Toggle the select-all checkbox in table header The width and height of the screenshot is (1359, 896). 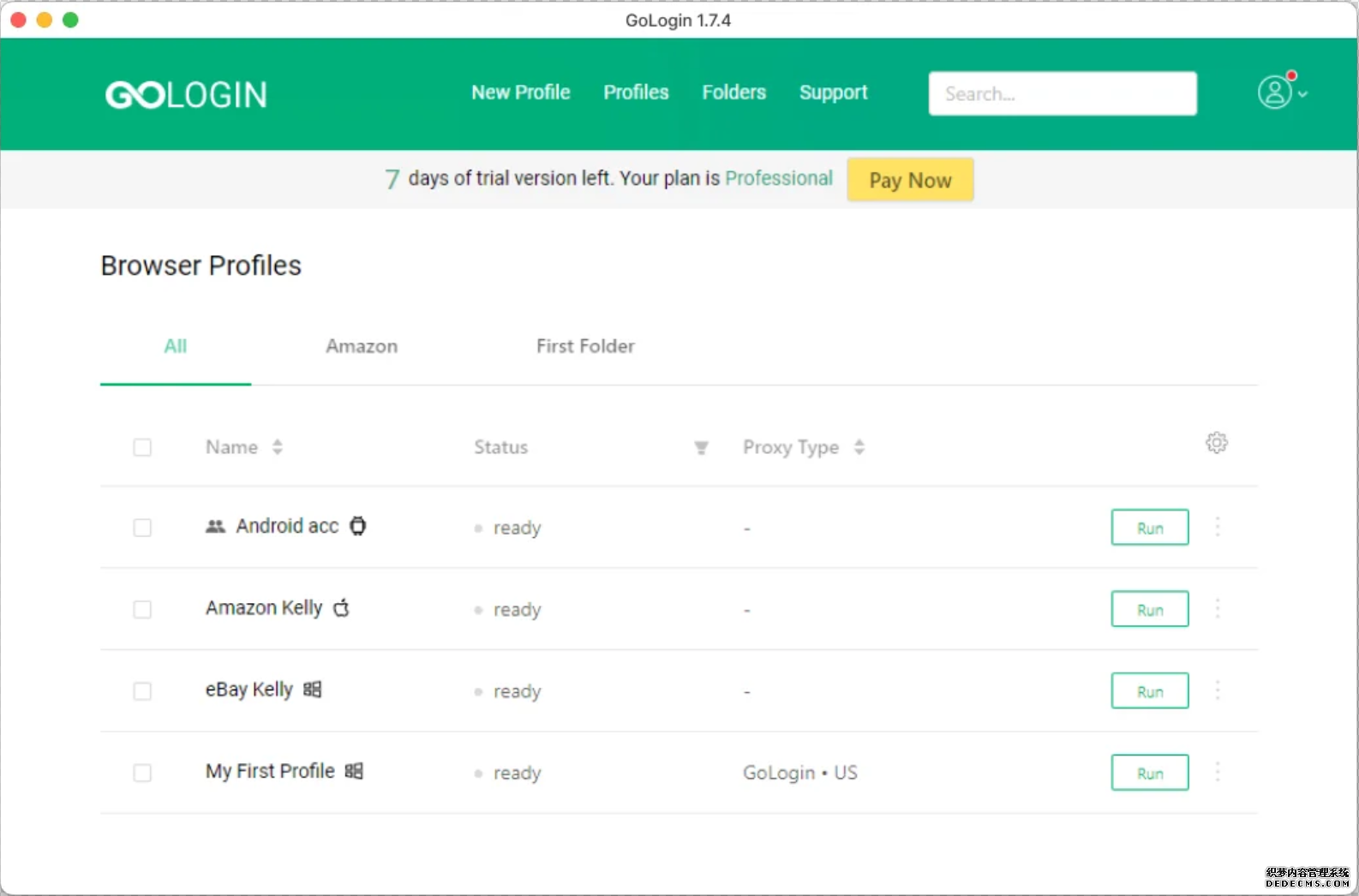[142, 447]
